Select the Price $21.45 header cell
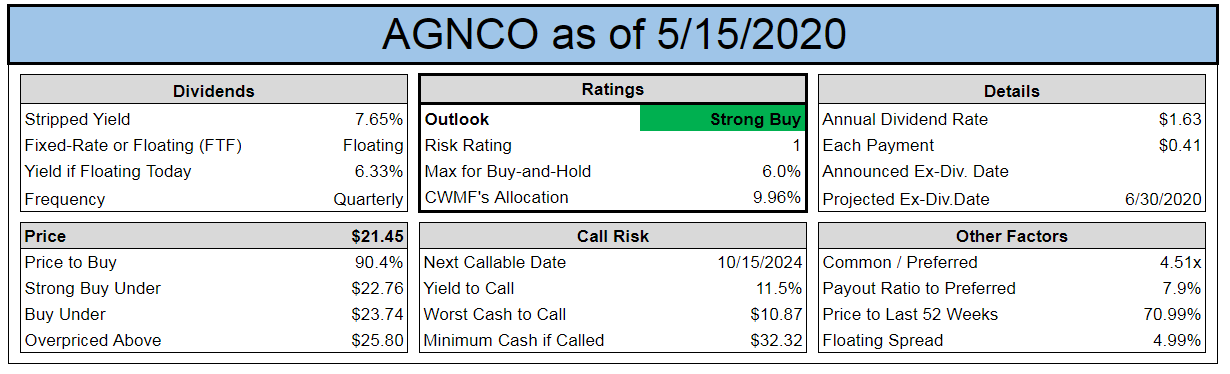1230x374 pixels. (x=214, y=237)
